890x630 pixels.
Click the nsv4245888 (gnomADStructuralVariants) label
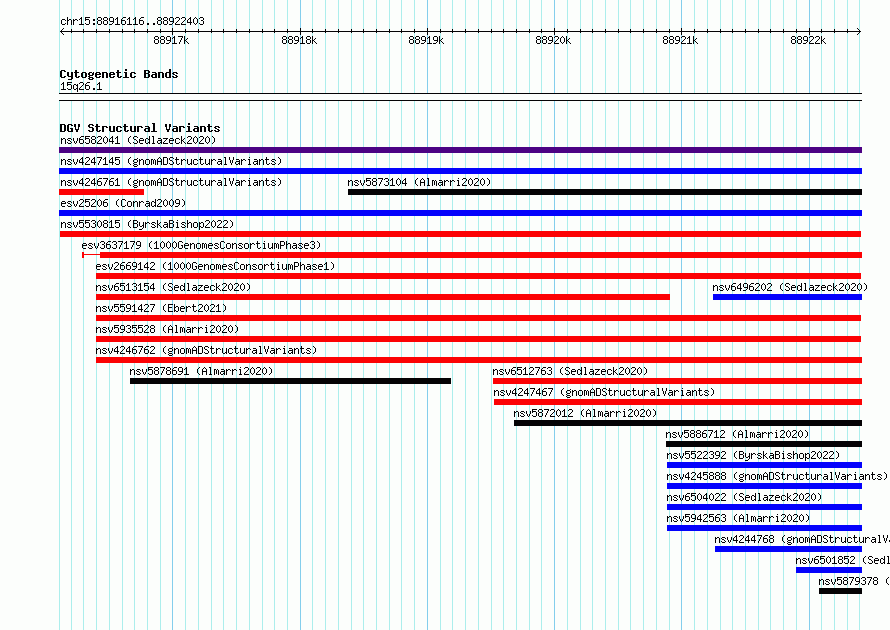(x=777, y=476)
